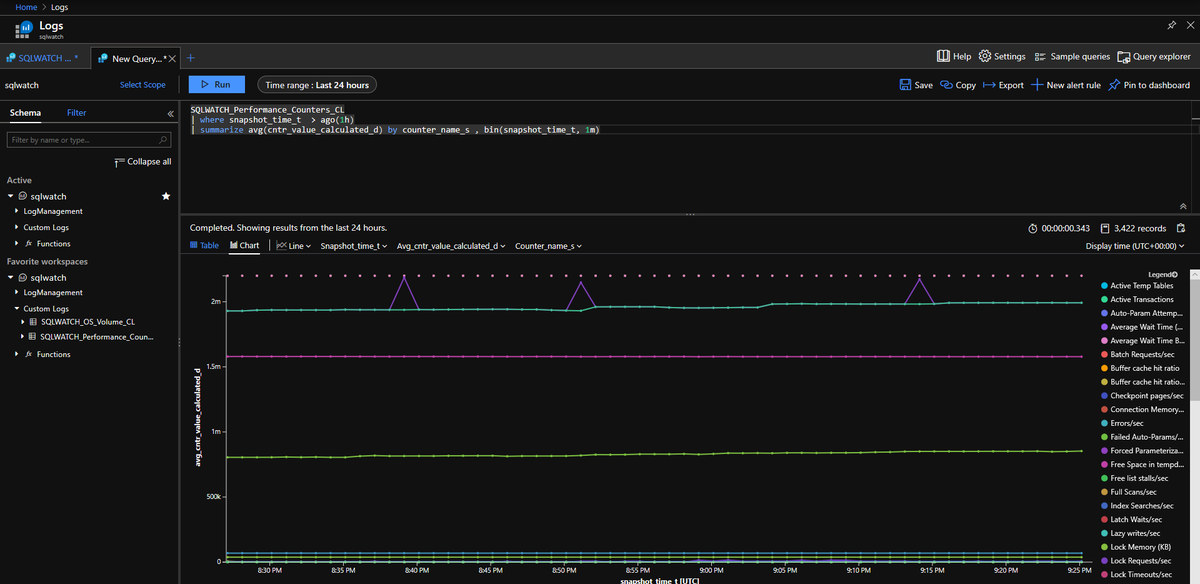Click the Collapse all label

149,161
